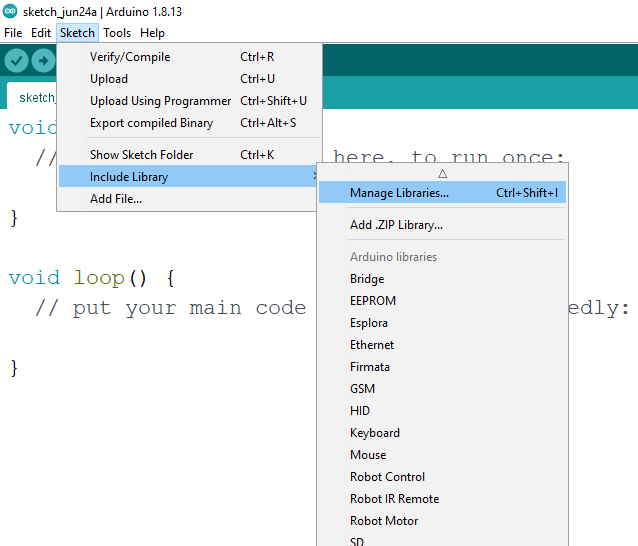Choose Add .ZIP Library... option

tap(396, 225)
